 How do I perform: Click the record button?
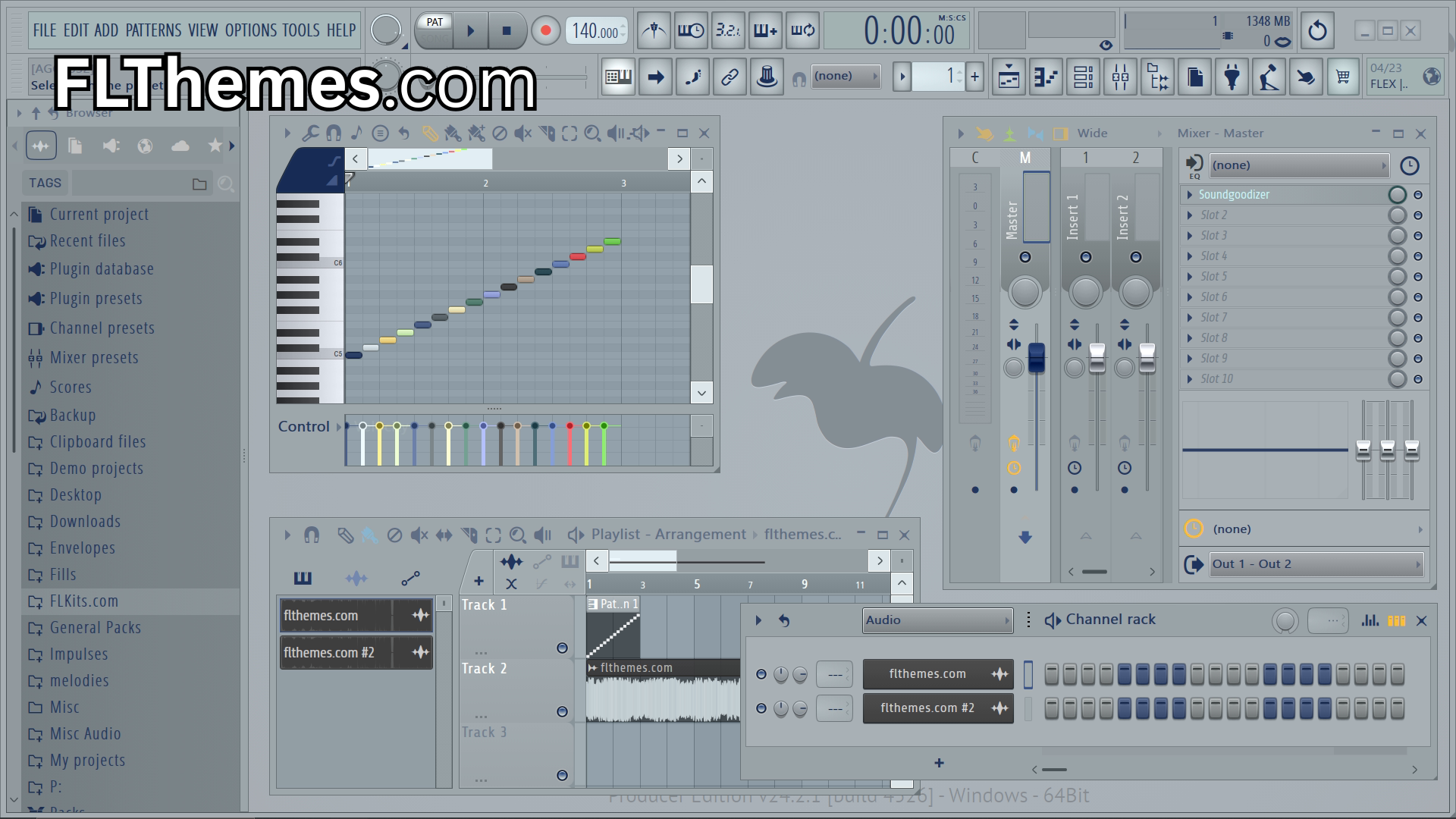pos(544,31)
